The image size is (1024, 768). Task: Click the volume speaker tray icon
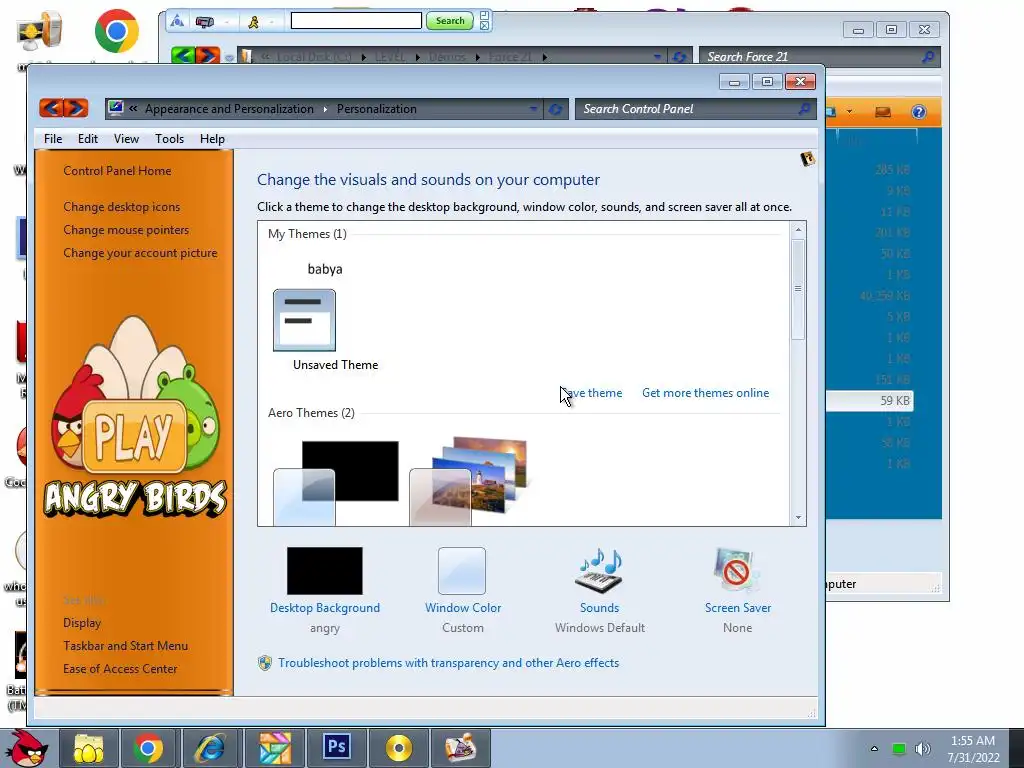coord(923,749)
